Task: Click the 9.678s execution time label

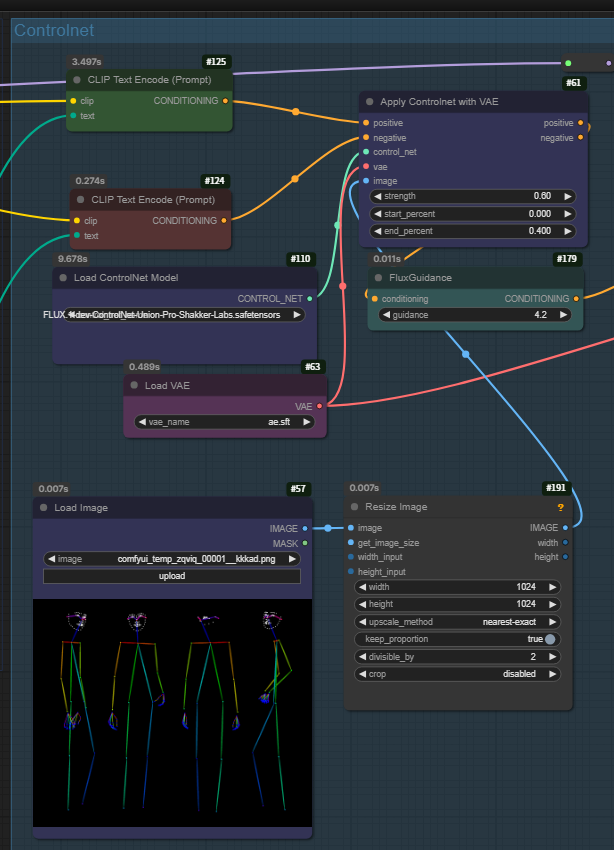Action: tap(73, 259)
